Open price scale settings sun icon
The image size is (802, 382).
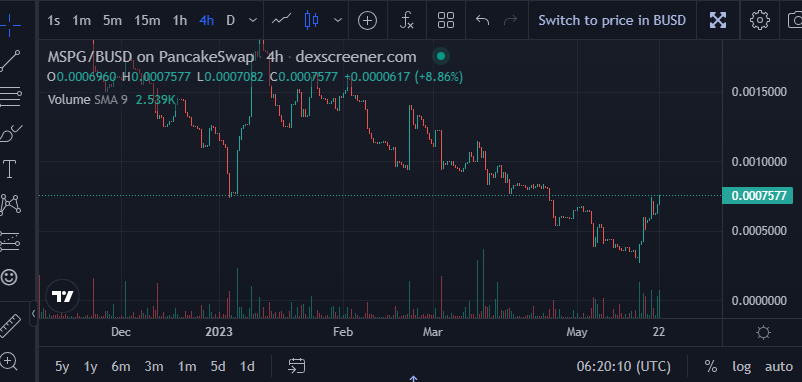(763, 333)
